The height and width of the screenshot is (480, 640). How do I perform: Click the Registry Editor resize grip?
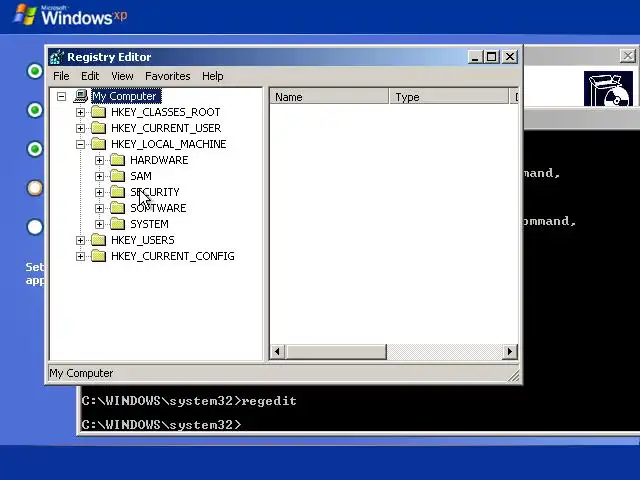click(x=514, y=376)
